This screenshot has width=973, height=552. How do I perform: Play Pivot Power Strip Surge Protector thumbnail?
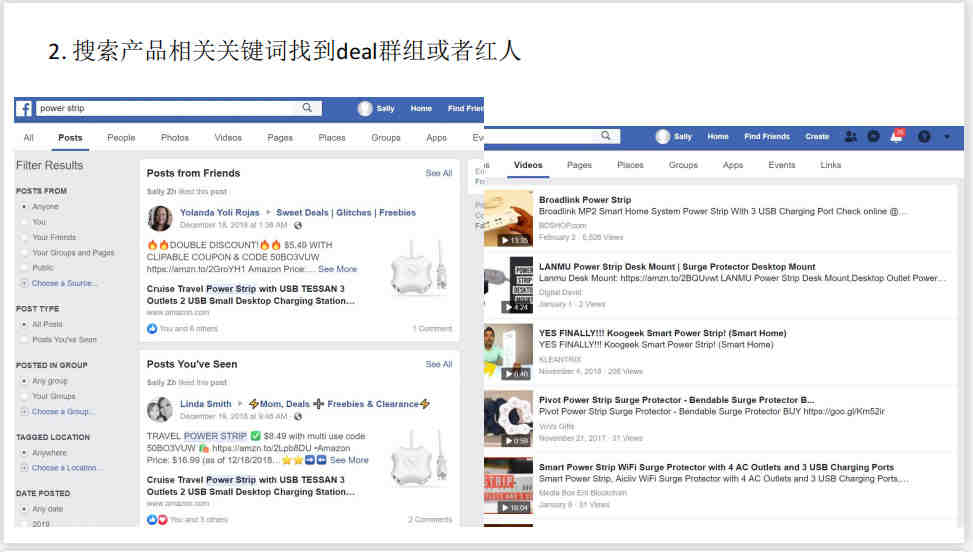[x=508, y=419]
